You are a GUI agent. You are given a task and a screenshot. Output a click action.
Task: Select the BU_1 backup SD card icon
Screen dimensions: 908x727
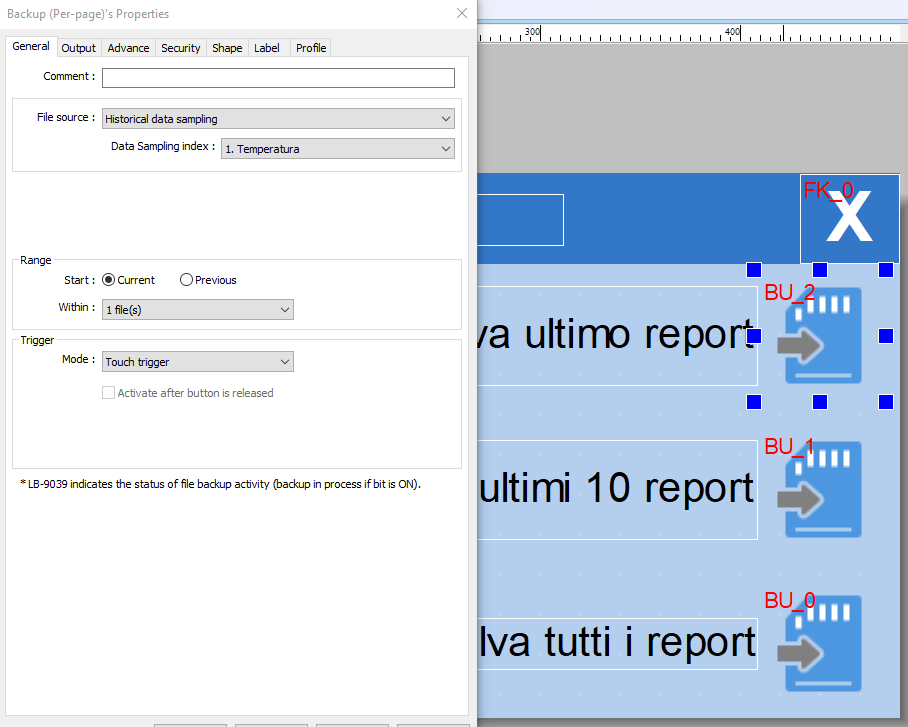point(822,490)
